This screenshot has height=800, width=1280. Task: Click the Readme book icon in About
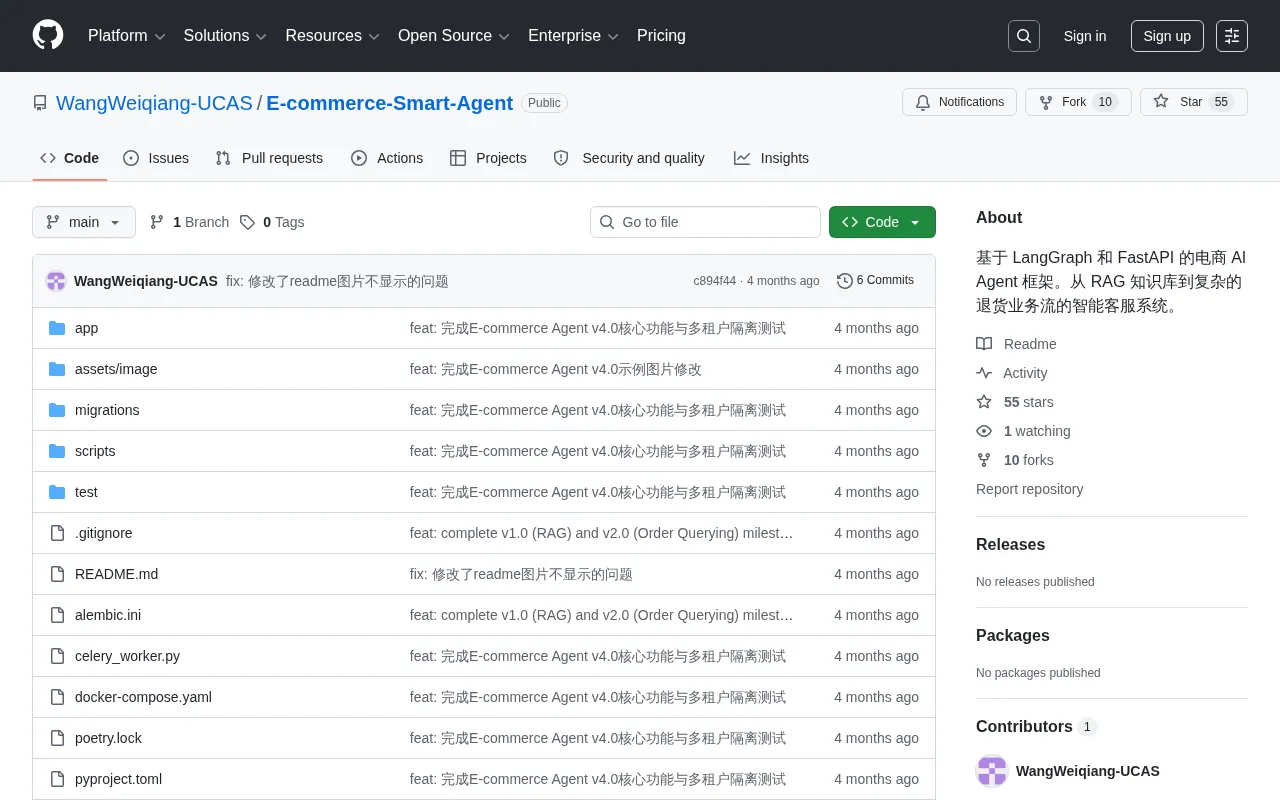pyautogui.click(x=984, y=344)
